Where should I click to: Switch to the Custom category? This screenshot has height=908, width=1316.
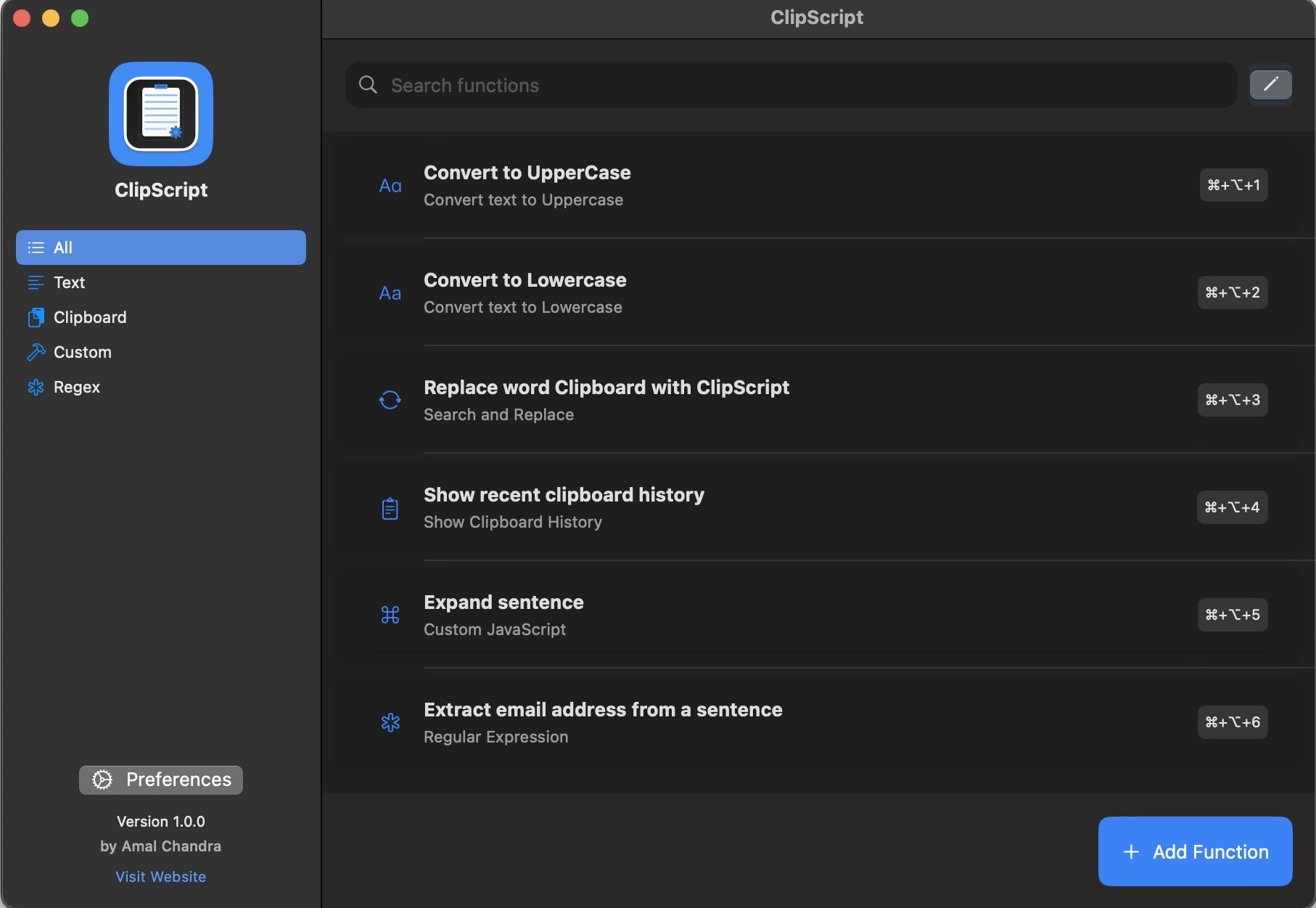click(x=161, y=352)
